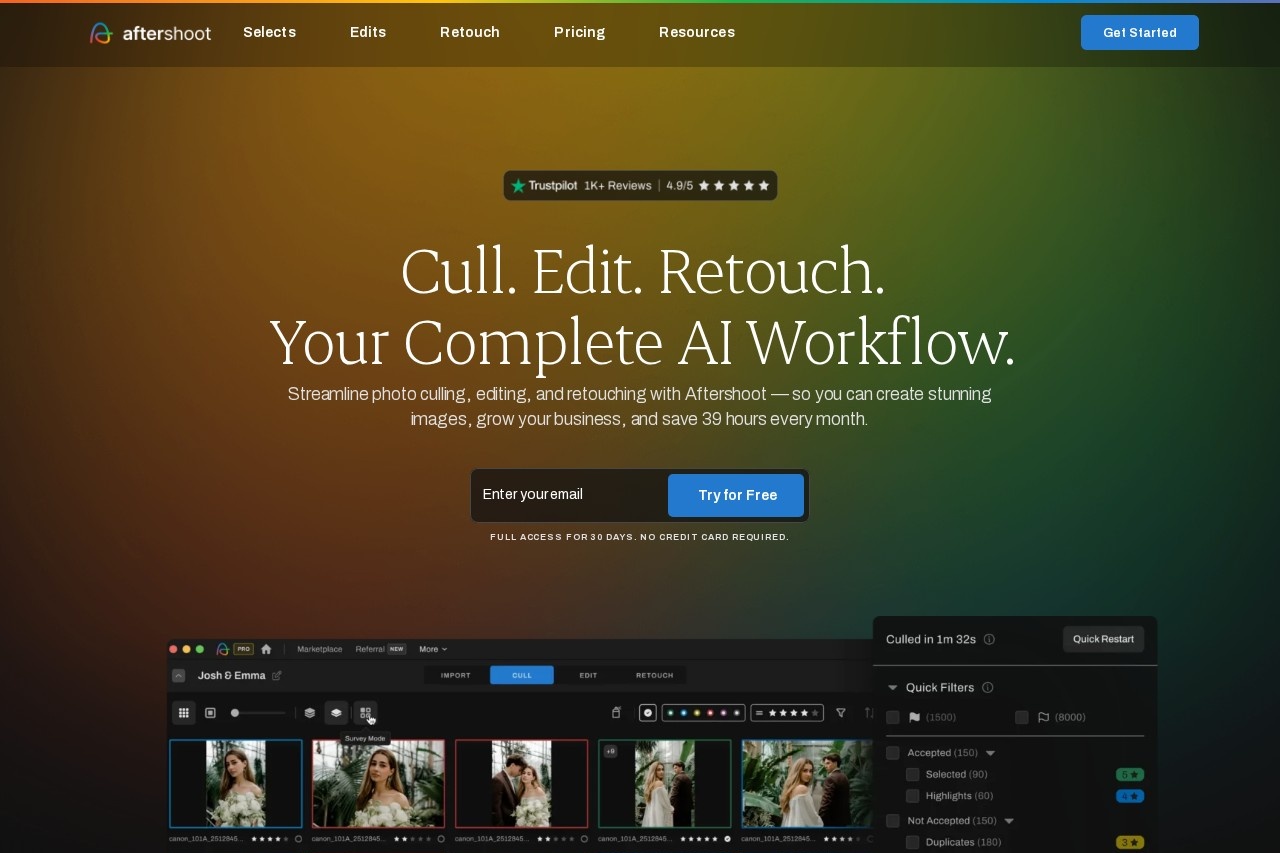Enable the Selected (90) checkbox
This screenshot has height=853, width=1280.
coord(912,774)
